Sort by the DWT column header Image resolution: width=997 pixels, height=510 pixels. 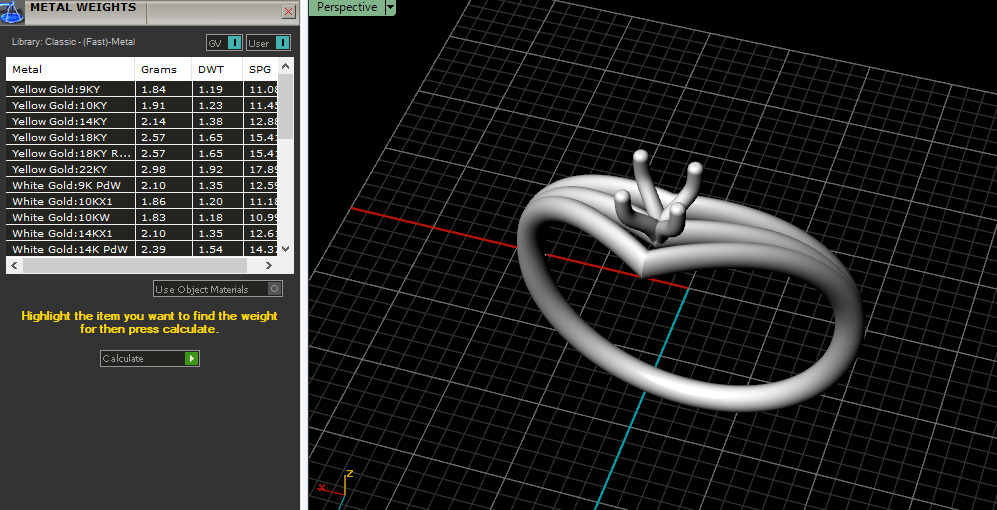(217, 69)
